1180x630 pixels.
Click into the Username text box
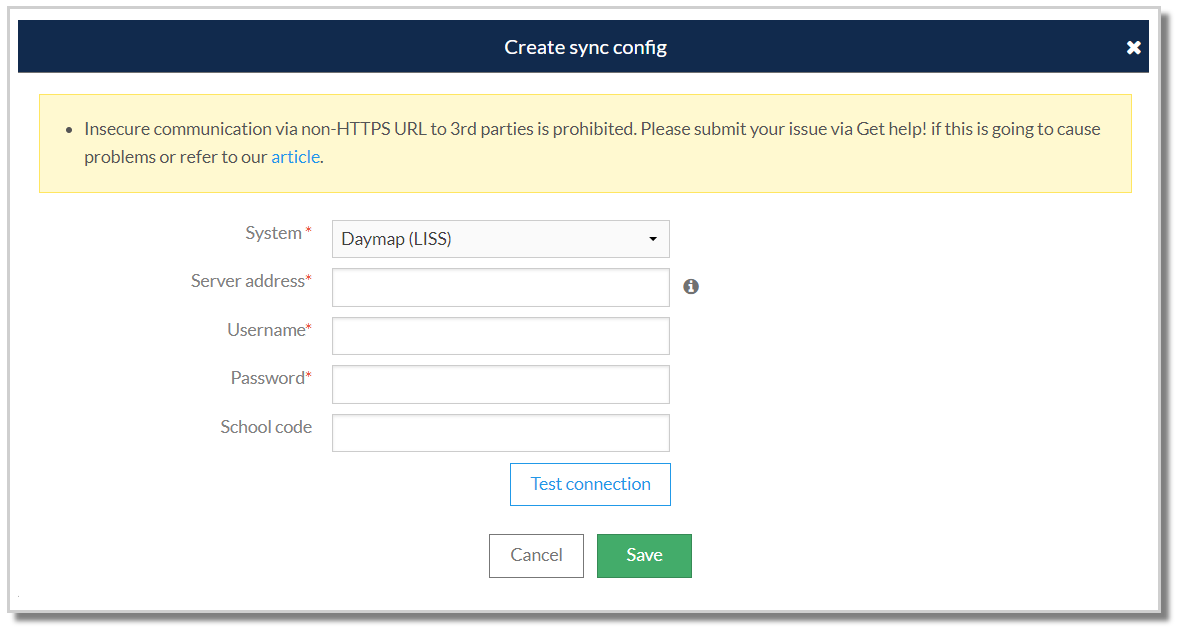tap(500, 336)
